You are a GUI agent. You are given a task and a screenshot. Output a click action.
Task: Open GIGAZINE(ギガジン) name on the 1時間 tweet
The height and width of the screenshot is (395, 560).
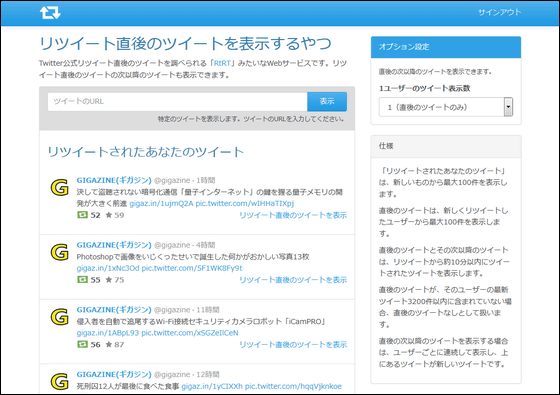tap(114, 180)
